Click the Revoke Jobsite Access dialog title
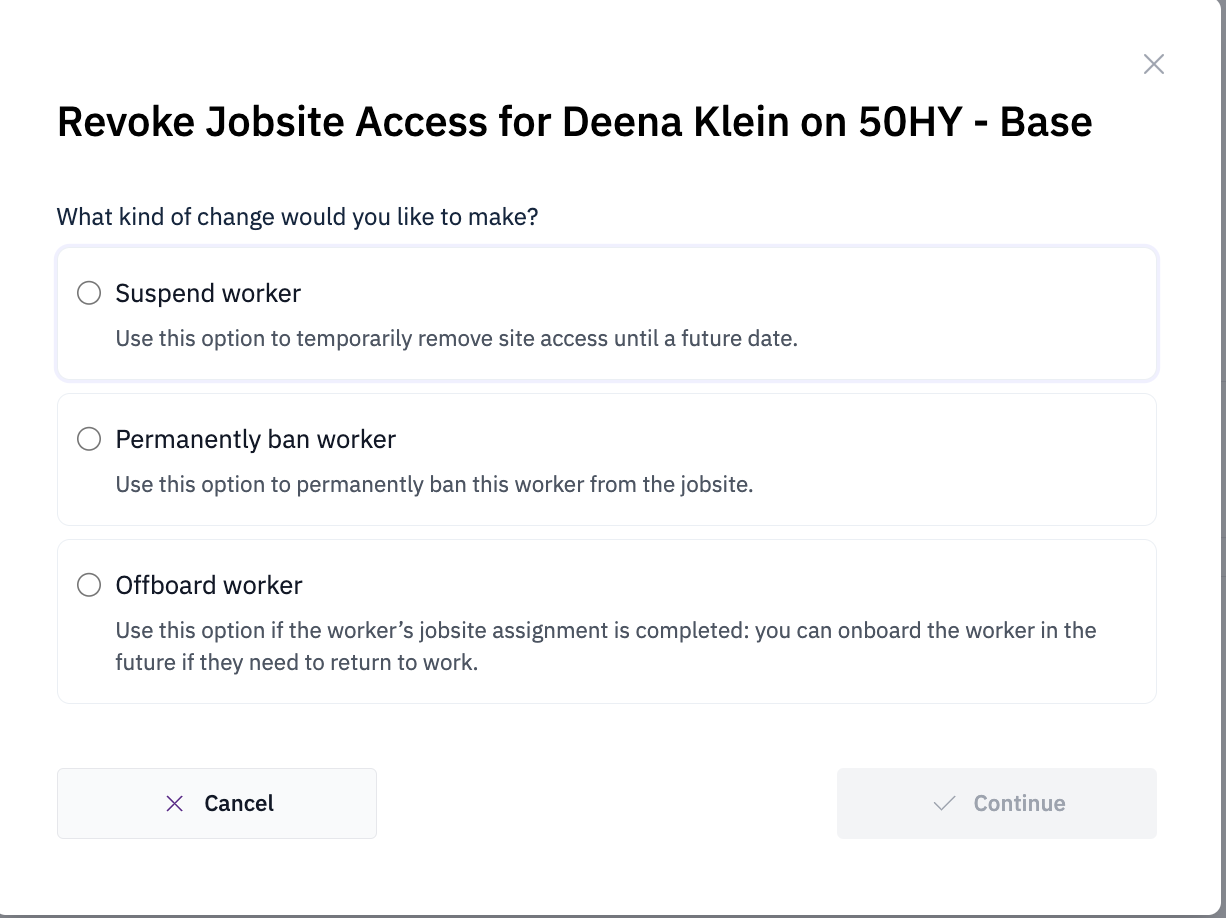This screenshot has width=1226, height=918. pos(575,121)
